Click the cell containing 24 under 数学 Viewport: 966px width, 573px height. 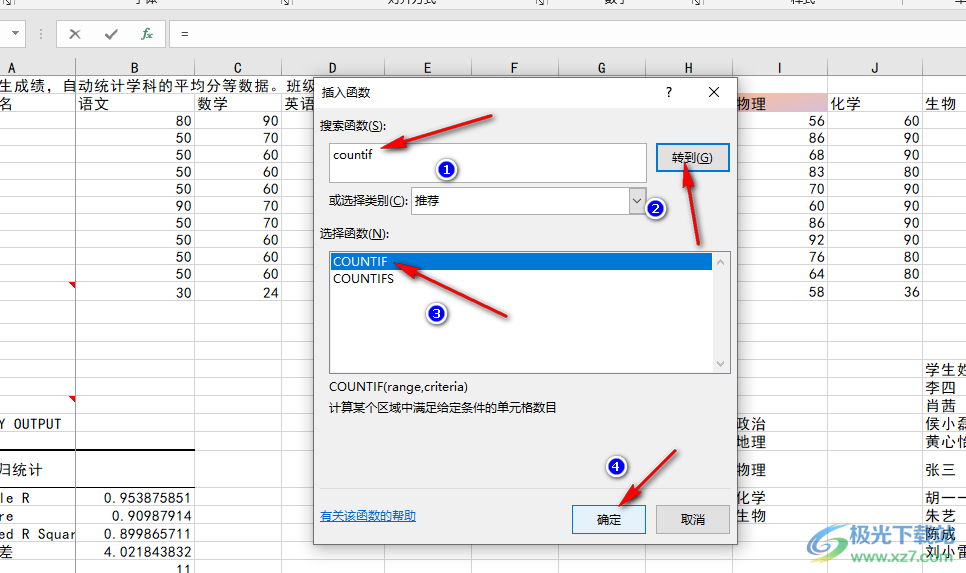238,293
